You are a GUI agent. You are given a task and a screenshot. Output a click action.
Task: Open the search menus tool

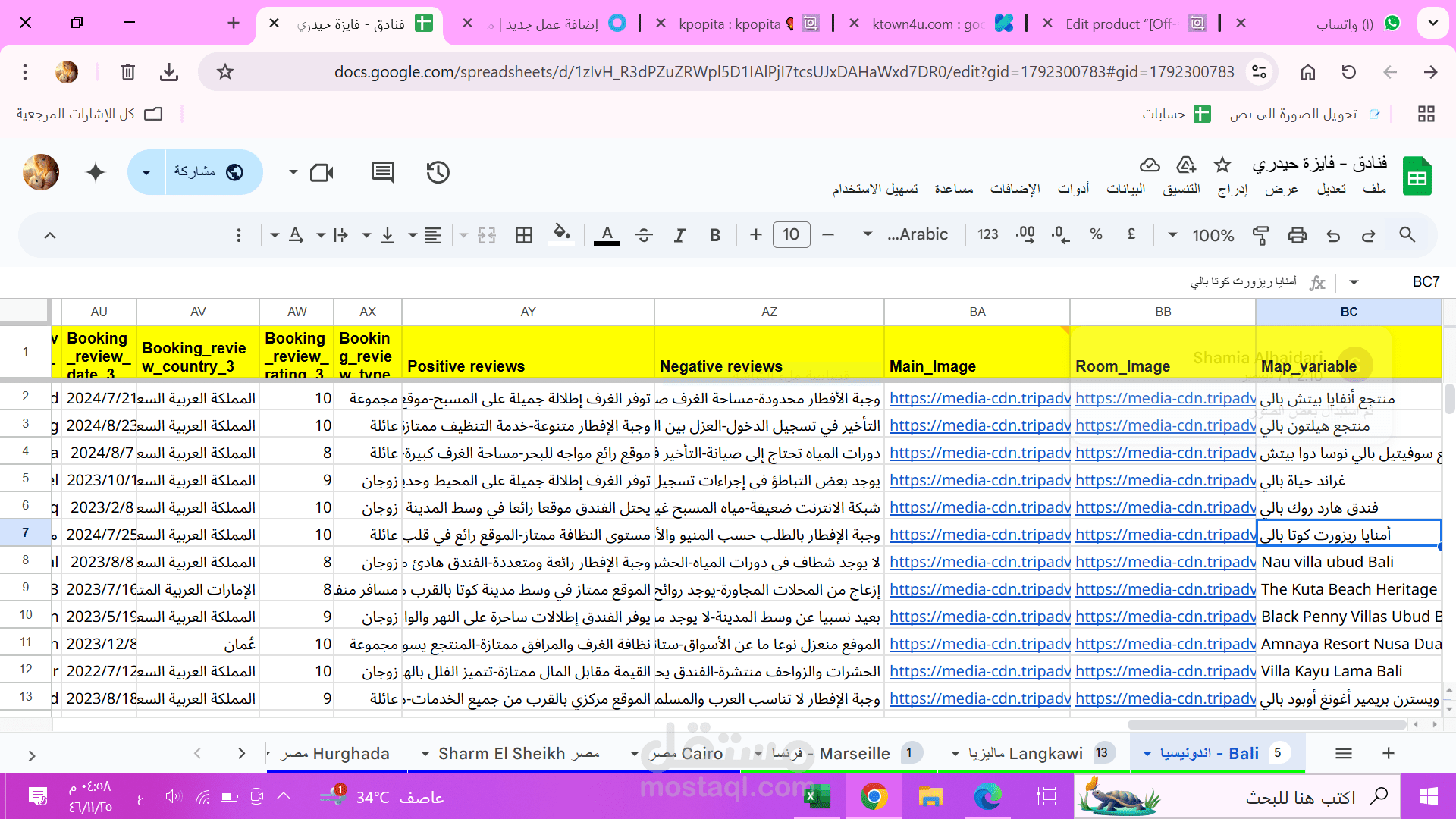point(1407,235)
